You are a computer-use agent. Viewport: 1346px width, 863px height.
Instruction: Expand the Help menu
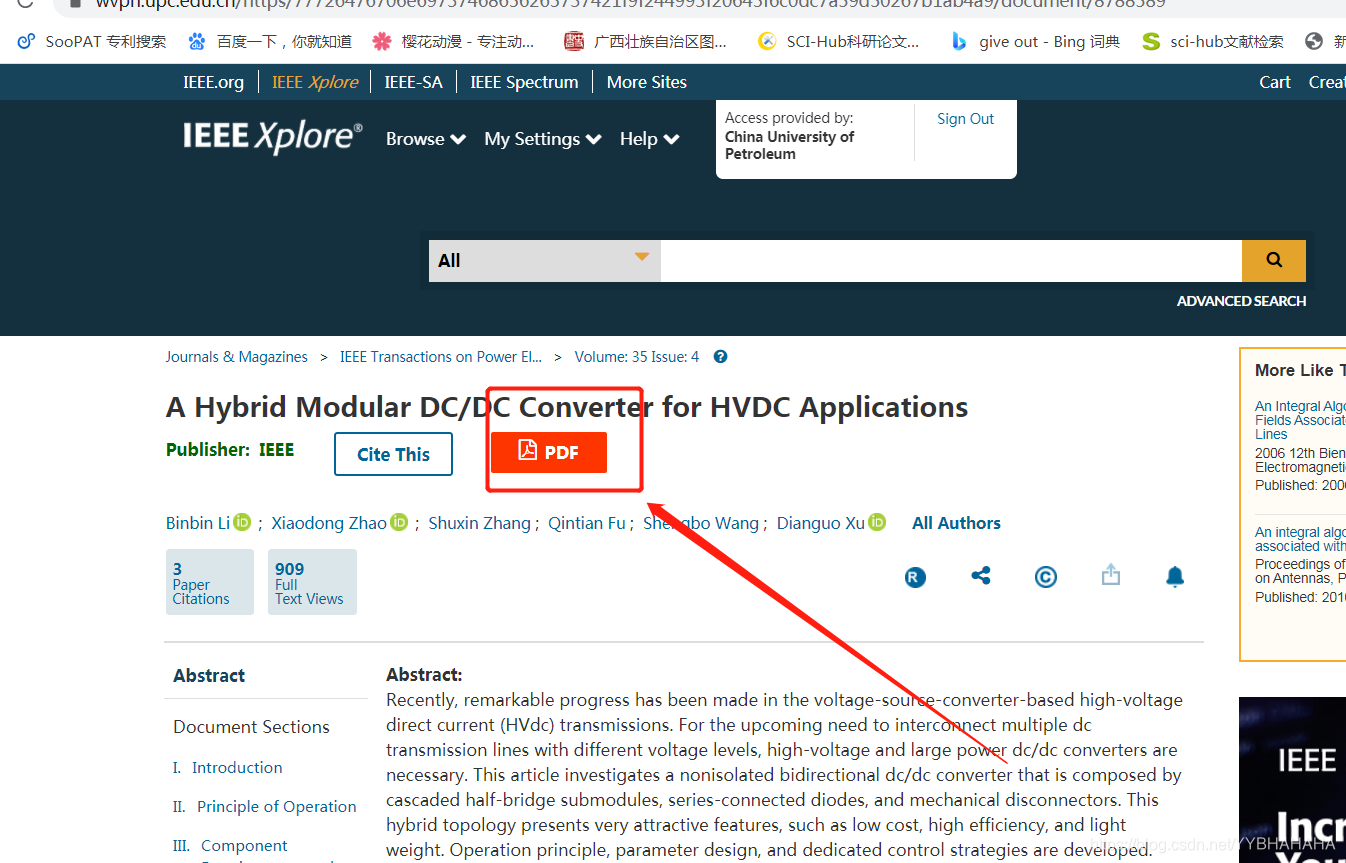pyautogui.click(x=650, y=139)
